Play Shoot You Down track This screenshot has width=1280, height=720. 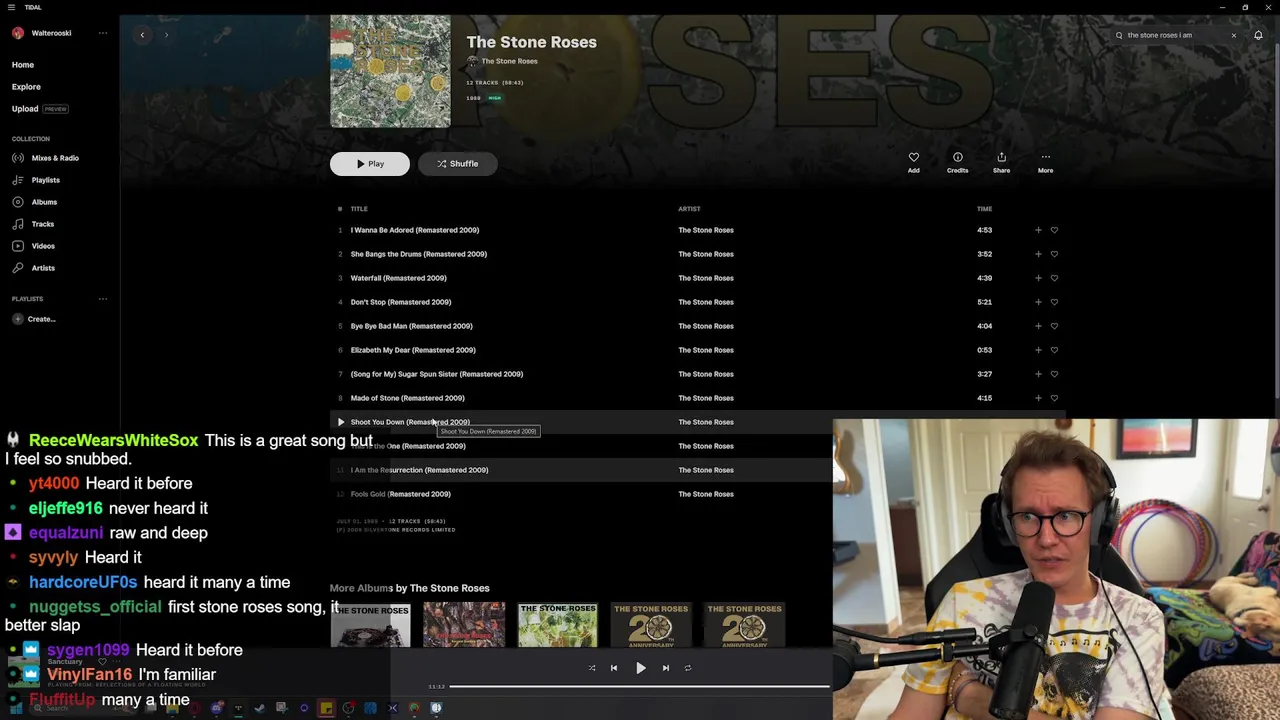[x=340, y=422]
